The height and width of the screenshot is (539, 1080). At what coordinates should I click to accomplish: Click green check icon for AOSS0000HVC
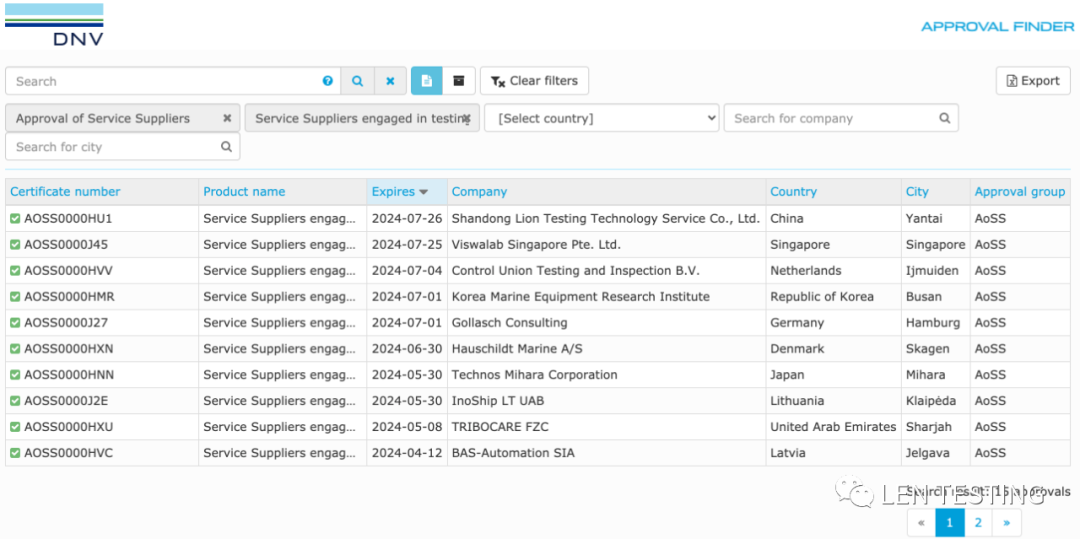tap(15, 453)
